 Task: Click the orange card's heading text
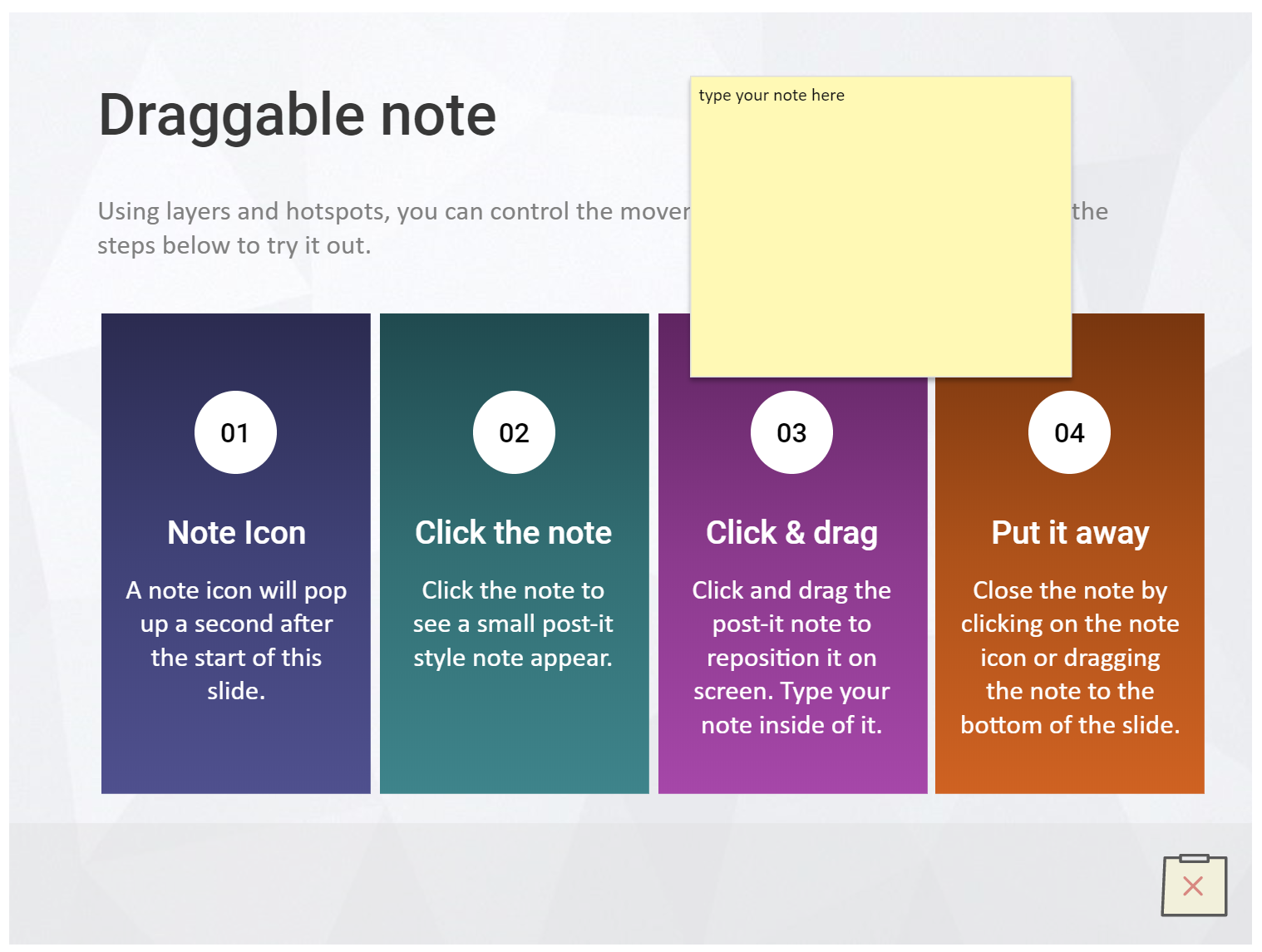1069,532
